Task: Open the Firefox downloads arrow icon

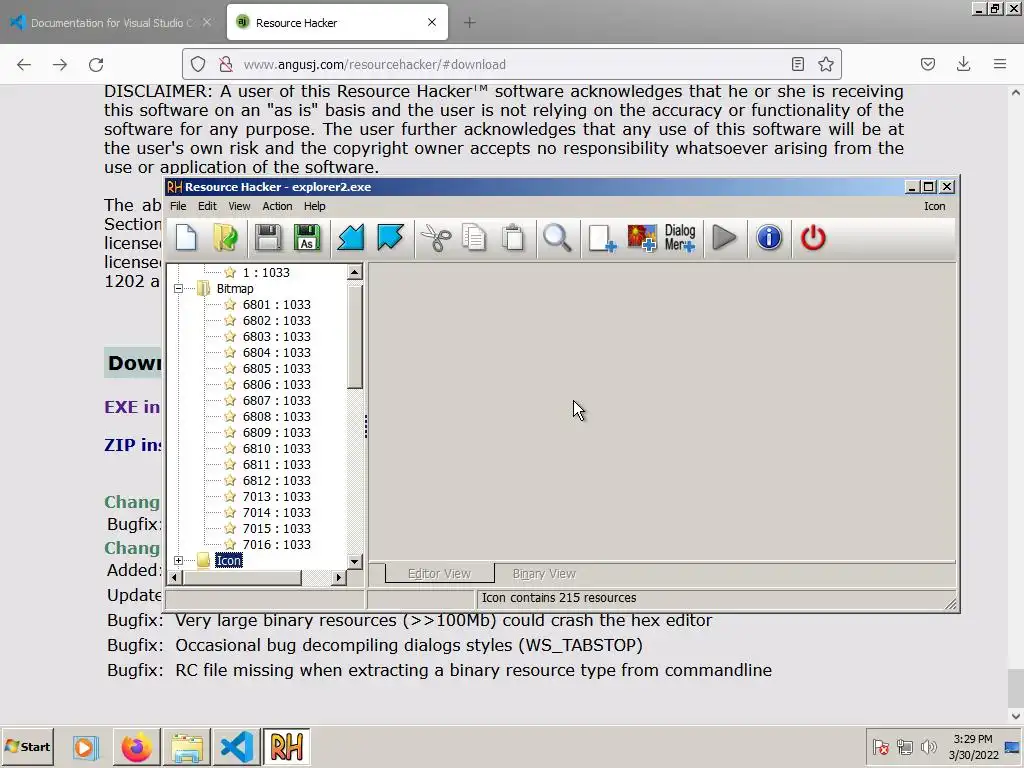Action: 963,64
